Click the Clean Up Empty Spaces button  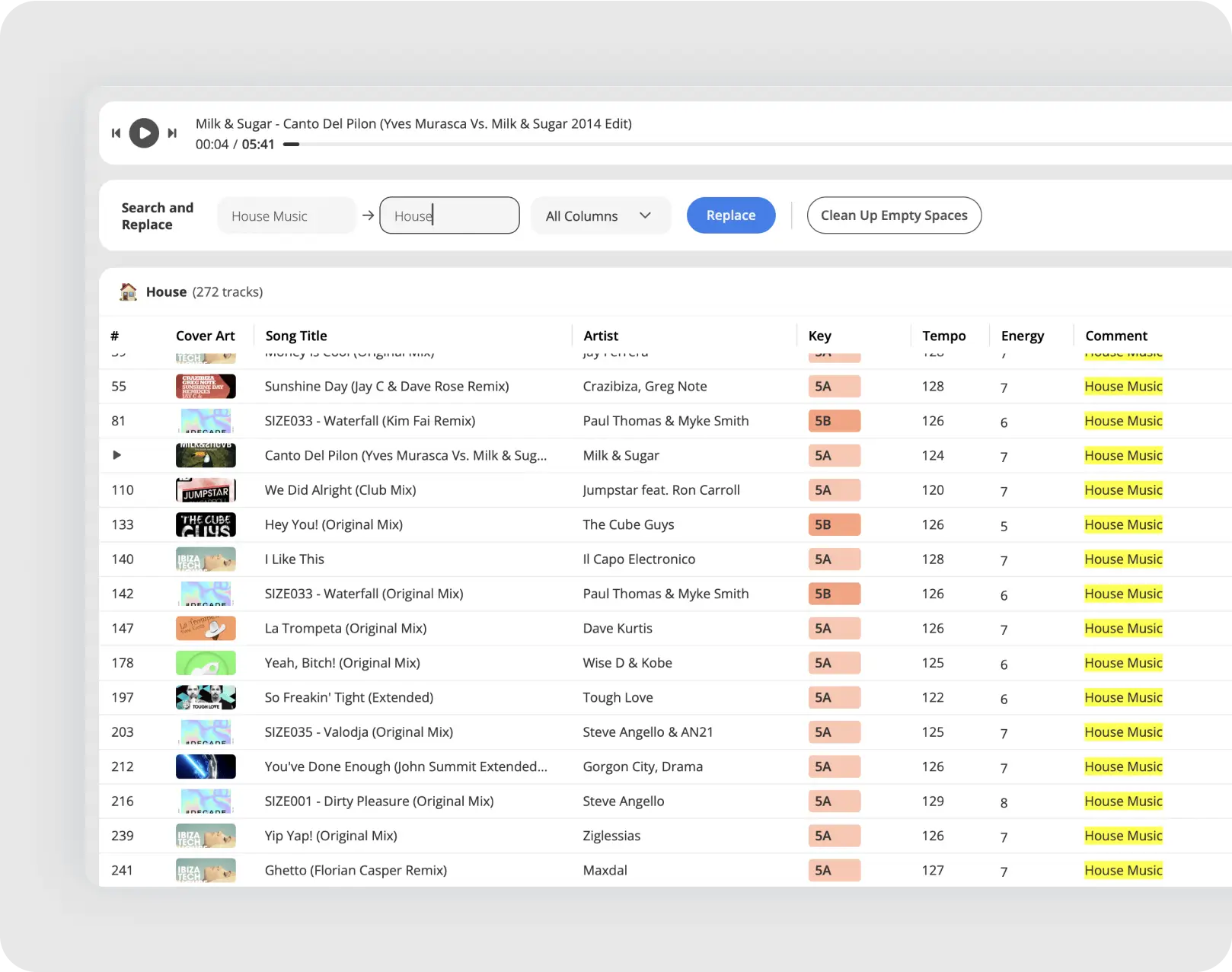pos(893,215)
